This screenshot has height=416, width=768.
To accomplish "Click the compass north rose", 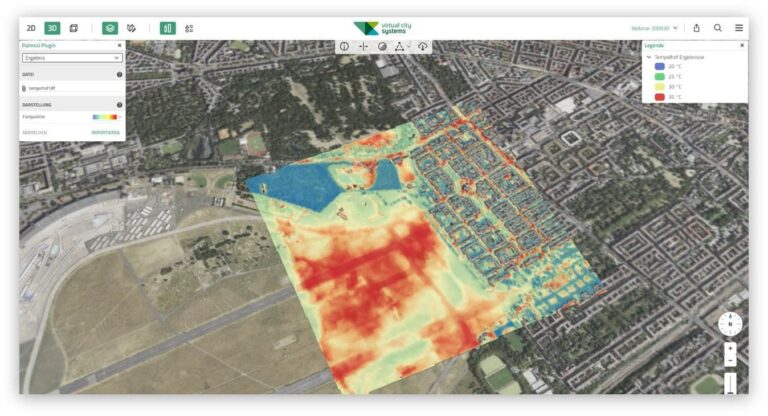I will [x=730, y=324].
